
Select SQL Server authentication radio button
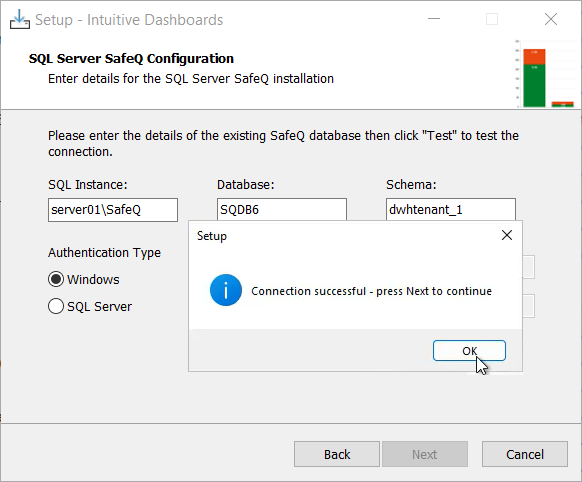(x=56, y=306)
